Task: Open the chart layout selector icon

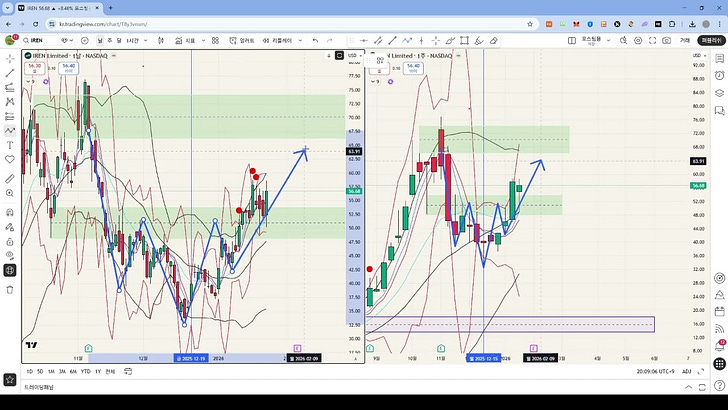Action: 572,40
